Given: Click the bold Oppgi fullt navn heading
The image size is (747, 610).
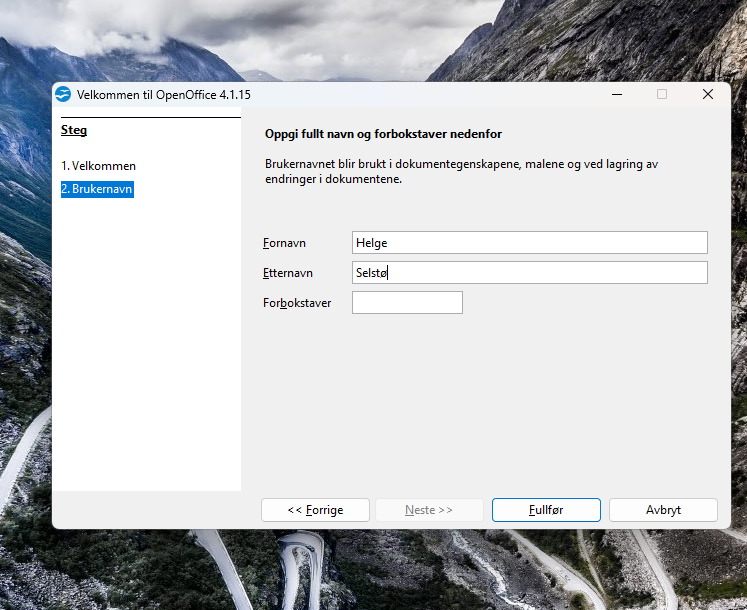Looking at the screenshot, I should (x=383, y=134).
